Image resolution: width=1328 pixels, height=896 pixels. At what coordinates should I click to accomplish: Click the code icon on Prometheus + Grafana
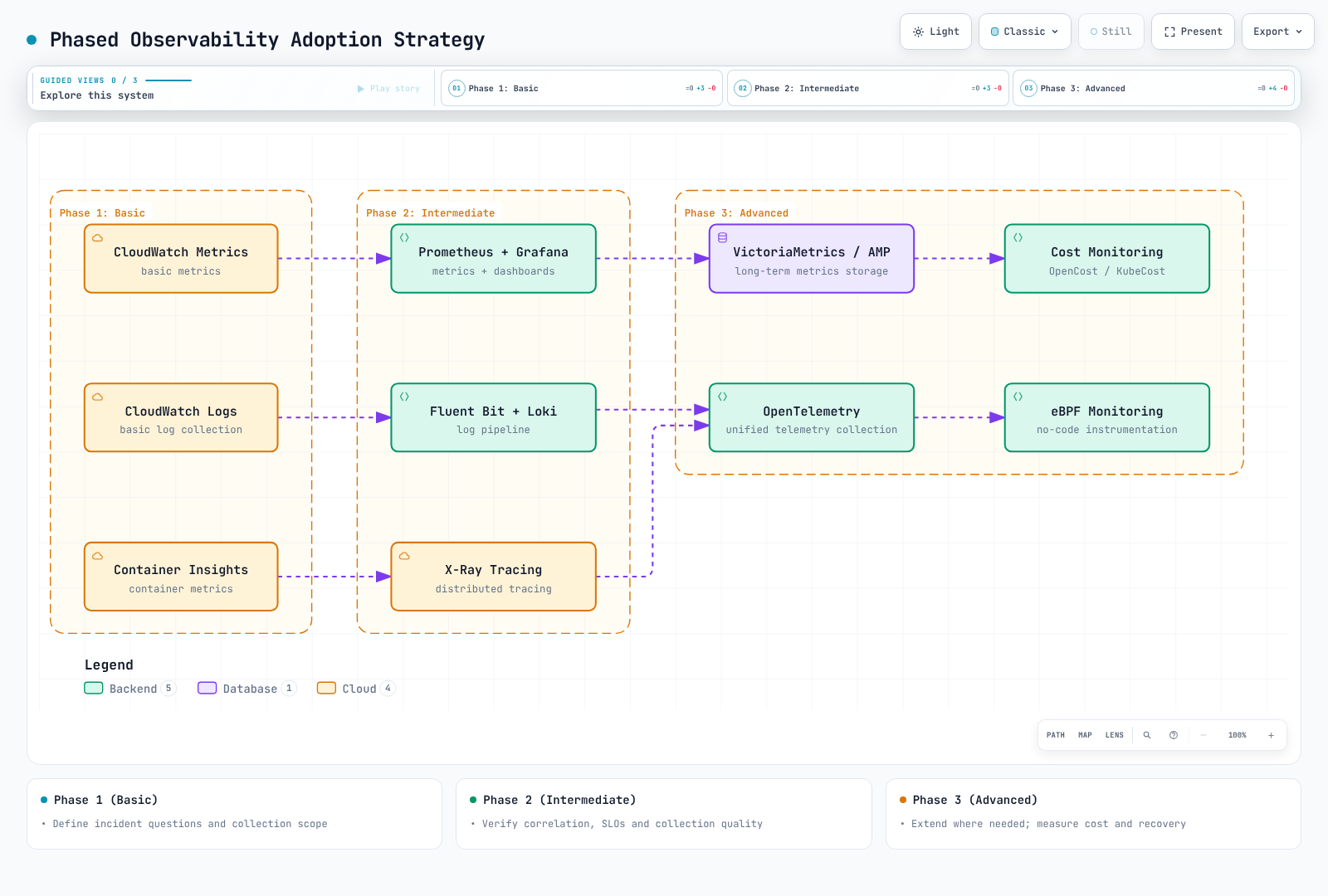click(404, 238)
